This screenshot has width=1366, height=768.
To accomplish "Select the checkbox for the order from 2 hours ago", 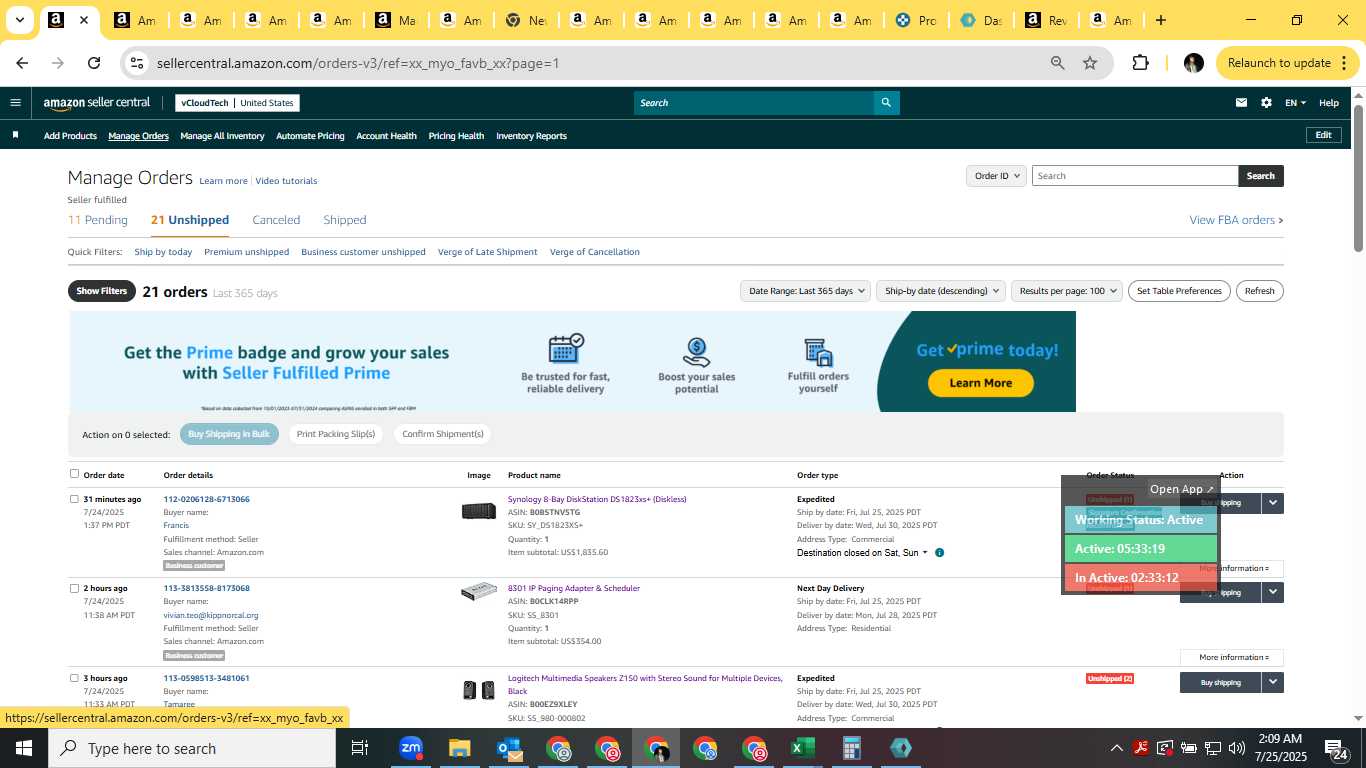I will [x=74, y=588].
